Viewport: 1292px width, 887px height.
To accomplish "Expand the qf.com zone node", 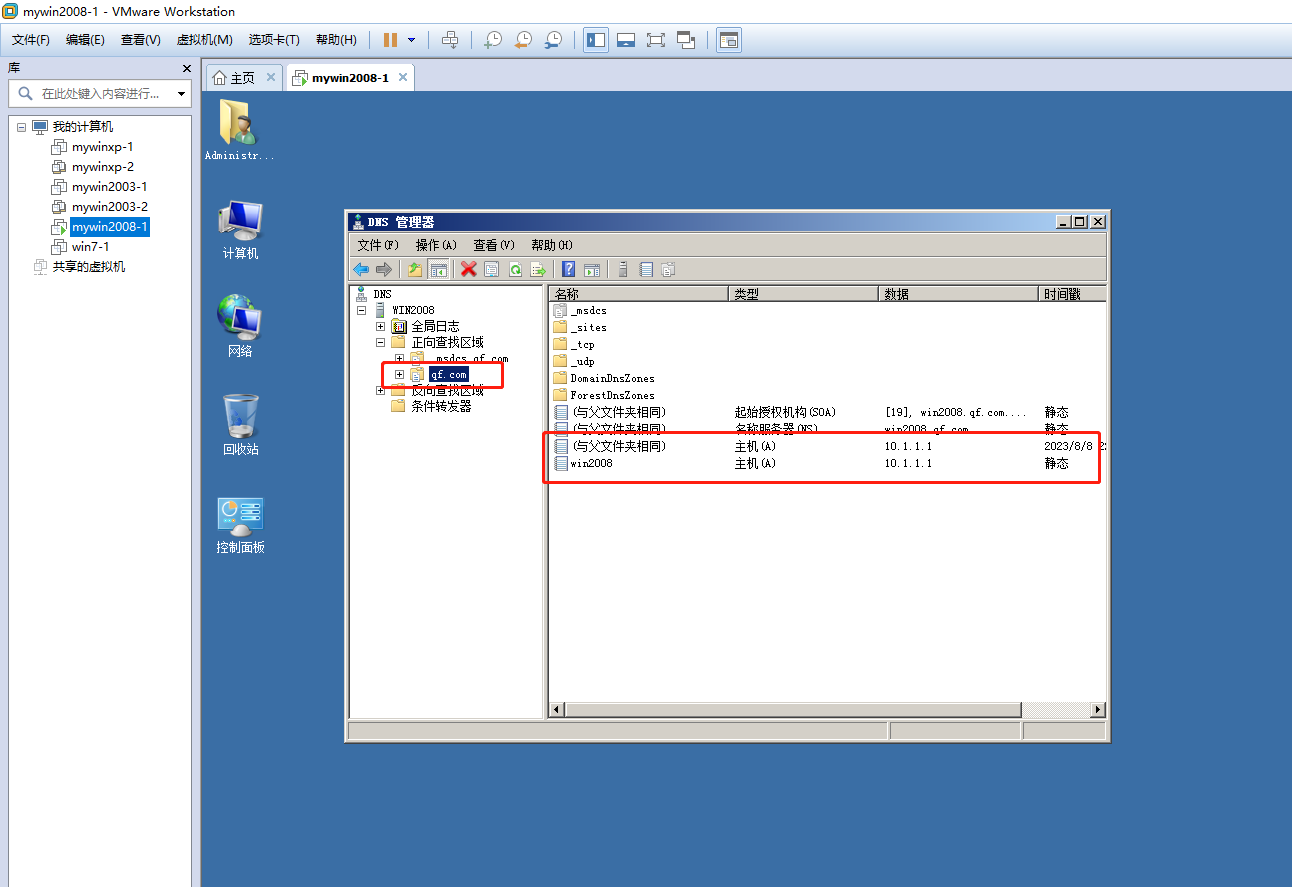I will tap(399, 375).
